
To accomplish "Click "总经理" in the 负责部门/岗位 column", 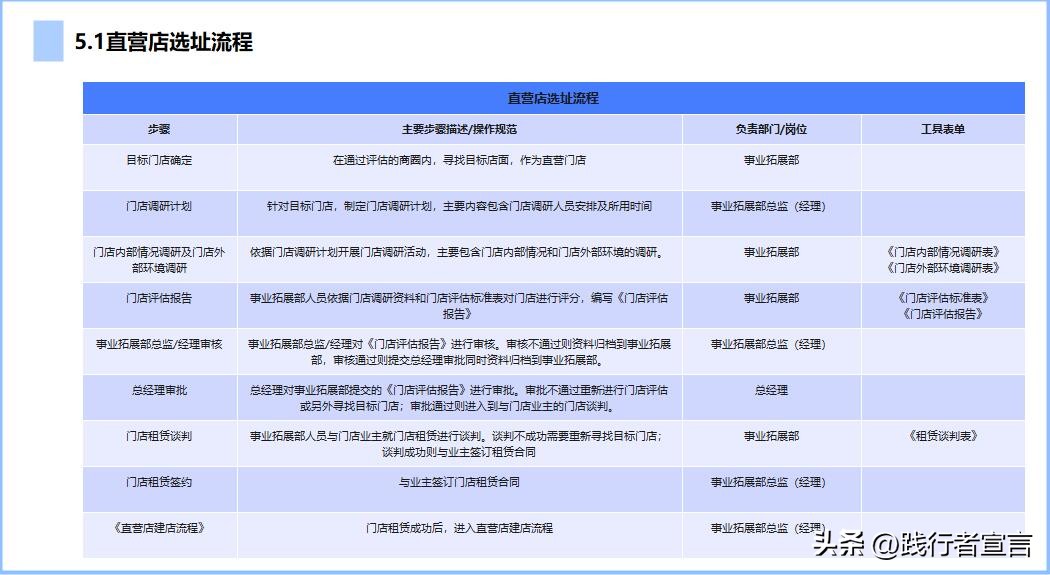I will pos(771,390).
